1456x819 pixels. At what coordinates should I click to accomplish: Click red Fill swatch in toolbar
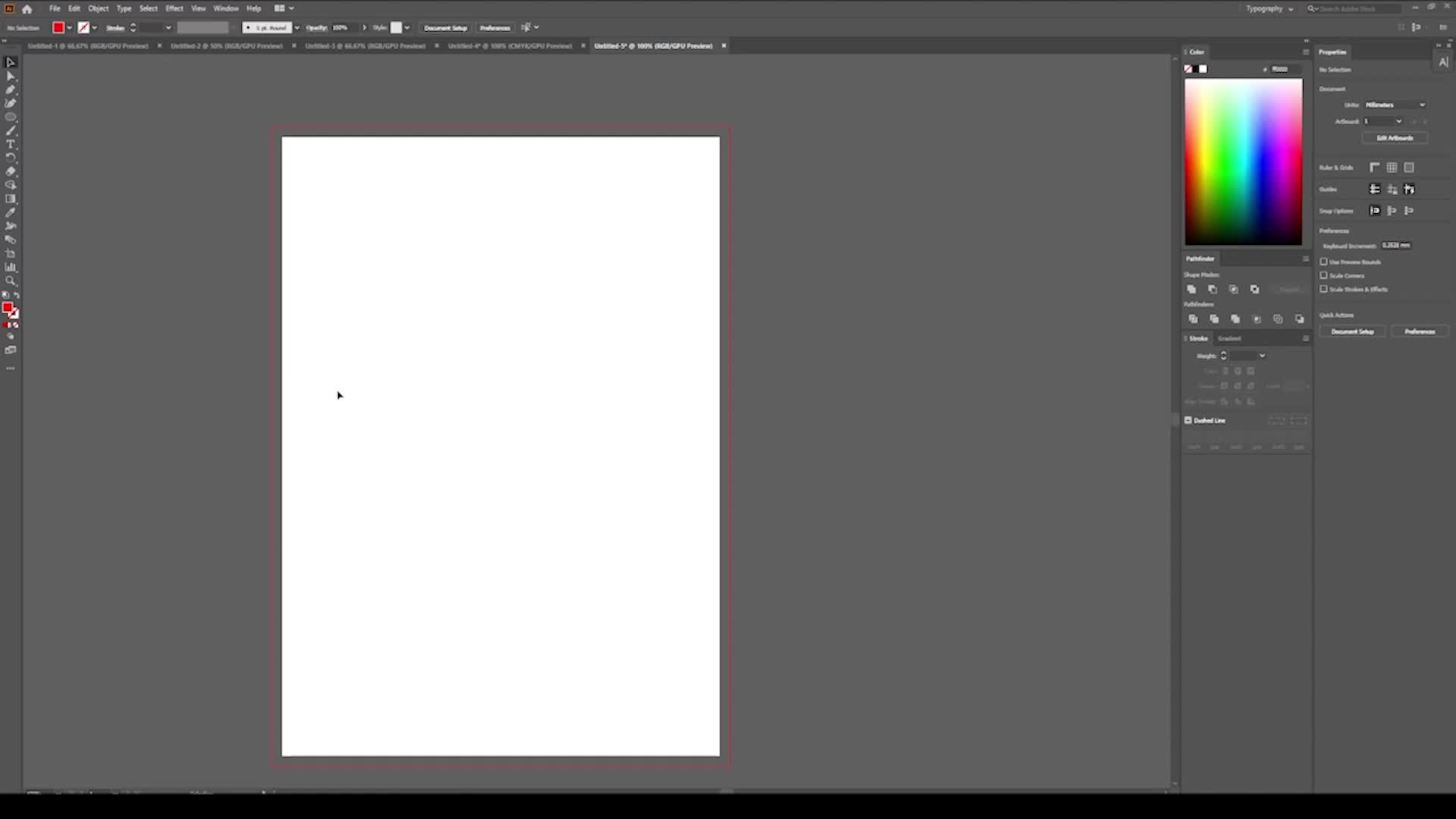coord(8,308)
